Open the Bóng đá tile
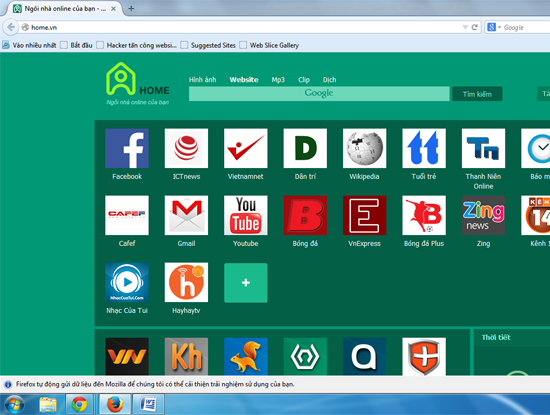 (305, 215)
